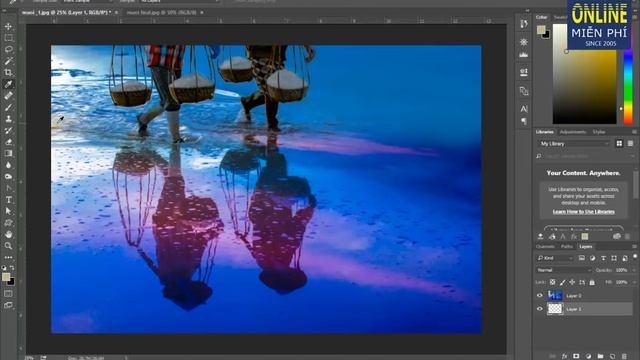Screen dimensions: 640x360
Task: Switch to the Channels tab
Action: coord(545,247)
